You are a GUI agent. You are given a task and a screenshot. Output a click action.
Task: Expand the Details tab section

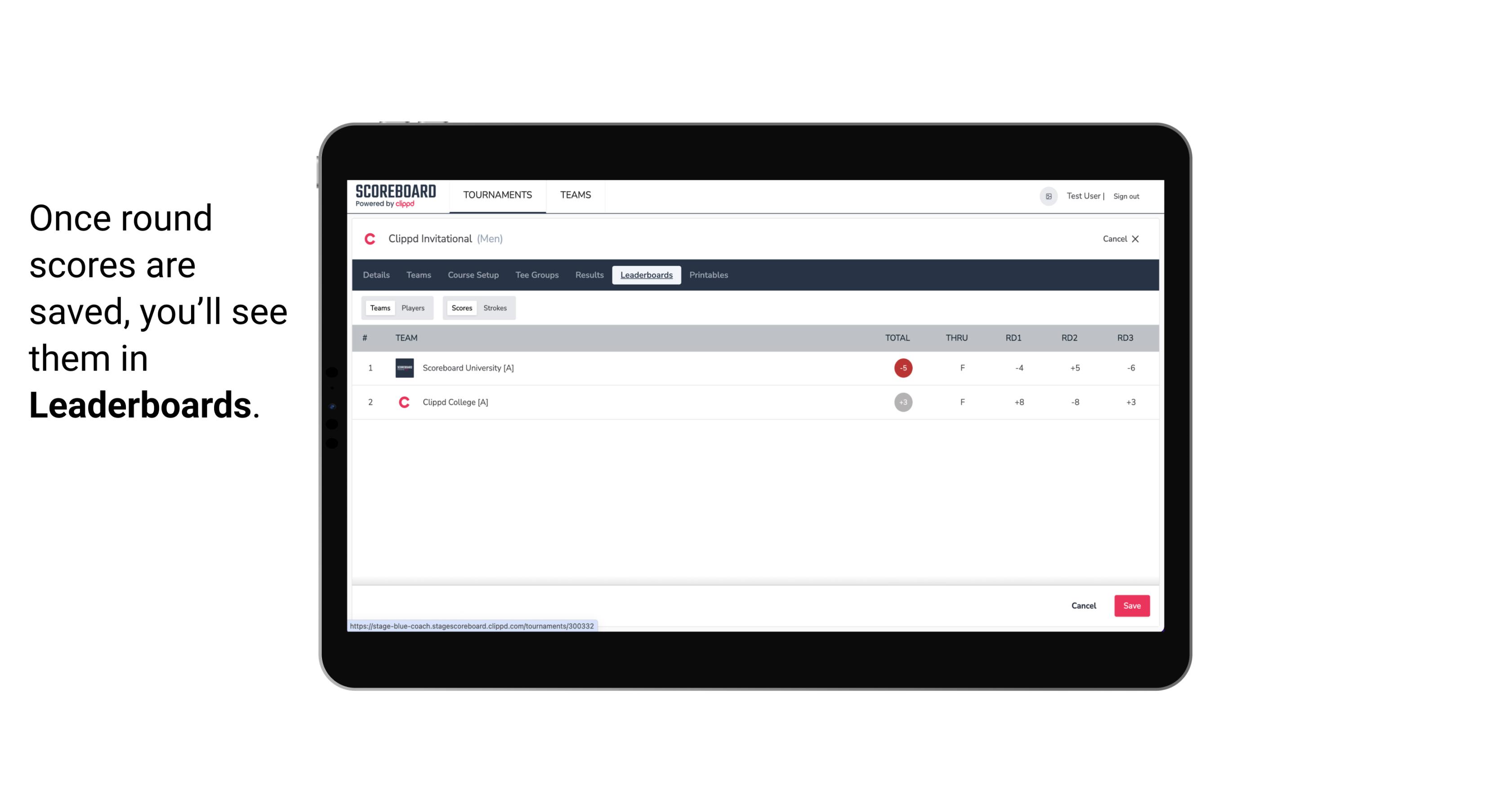pyautogui.click(x=376, y=275)
